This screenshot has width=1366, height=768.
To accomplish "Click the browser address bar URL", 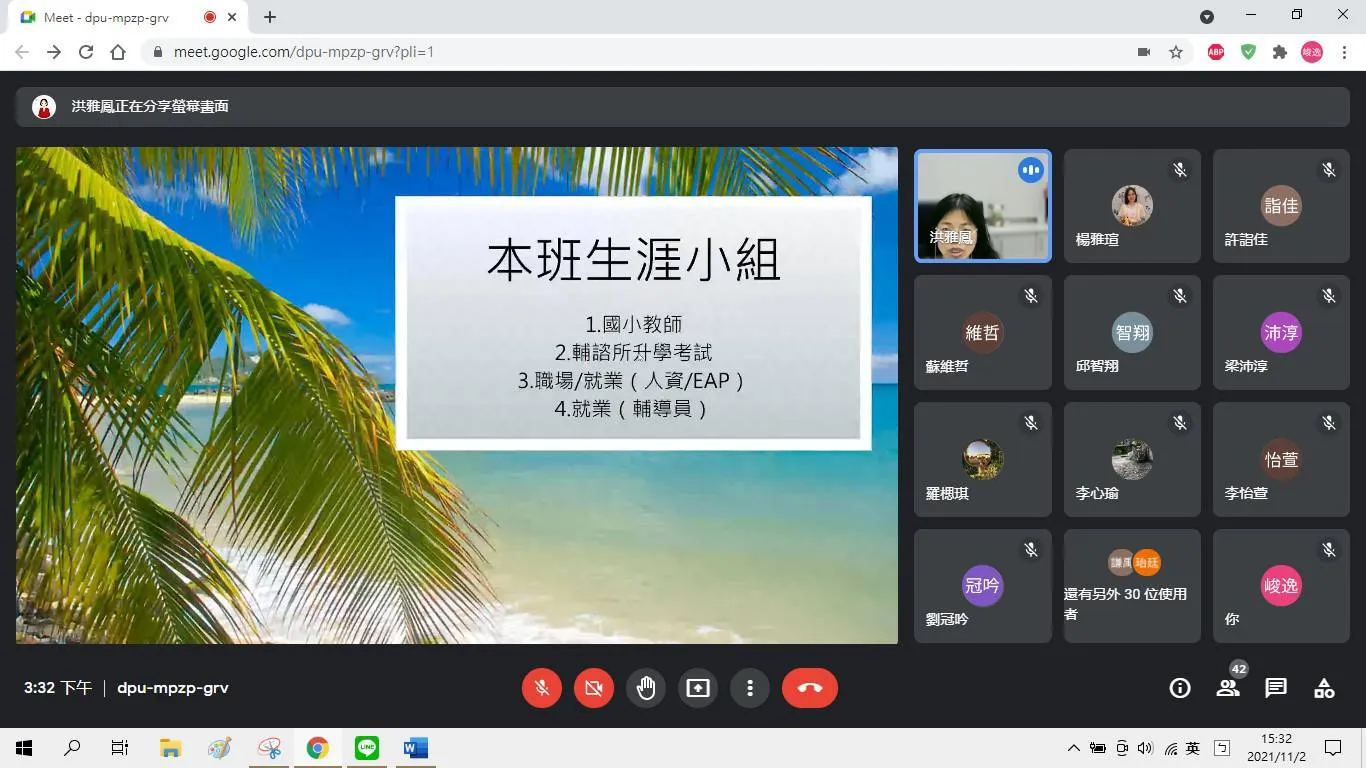I will point(304,52).
